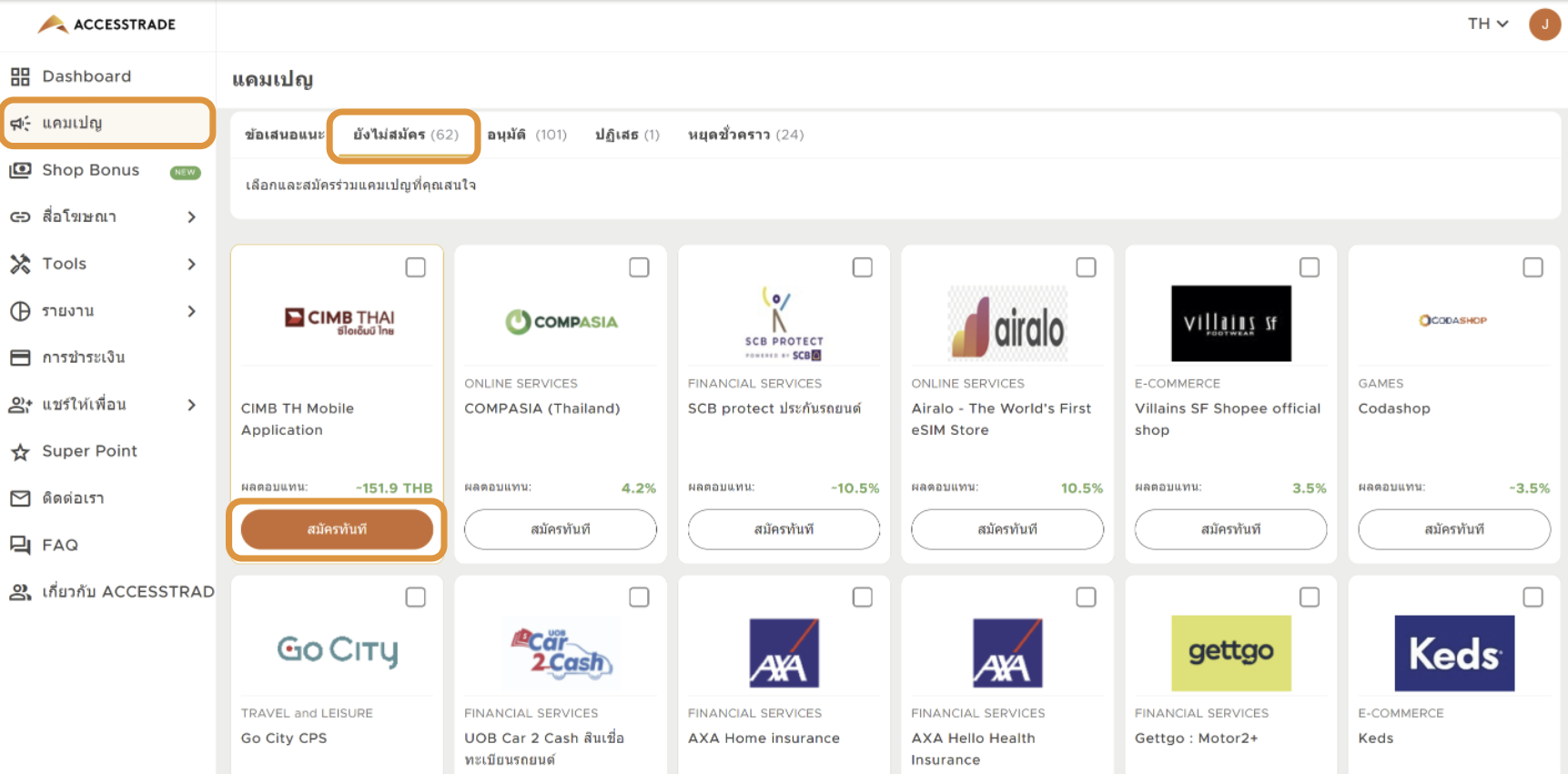This screenshot has width=1568, height=774.
Task: Tick the Gettgo Motor2+ checkbox
Action: click(x=1310, y=598)
